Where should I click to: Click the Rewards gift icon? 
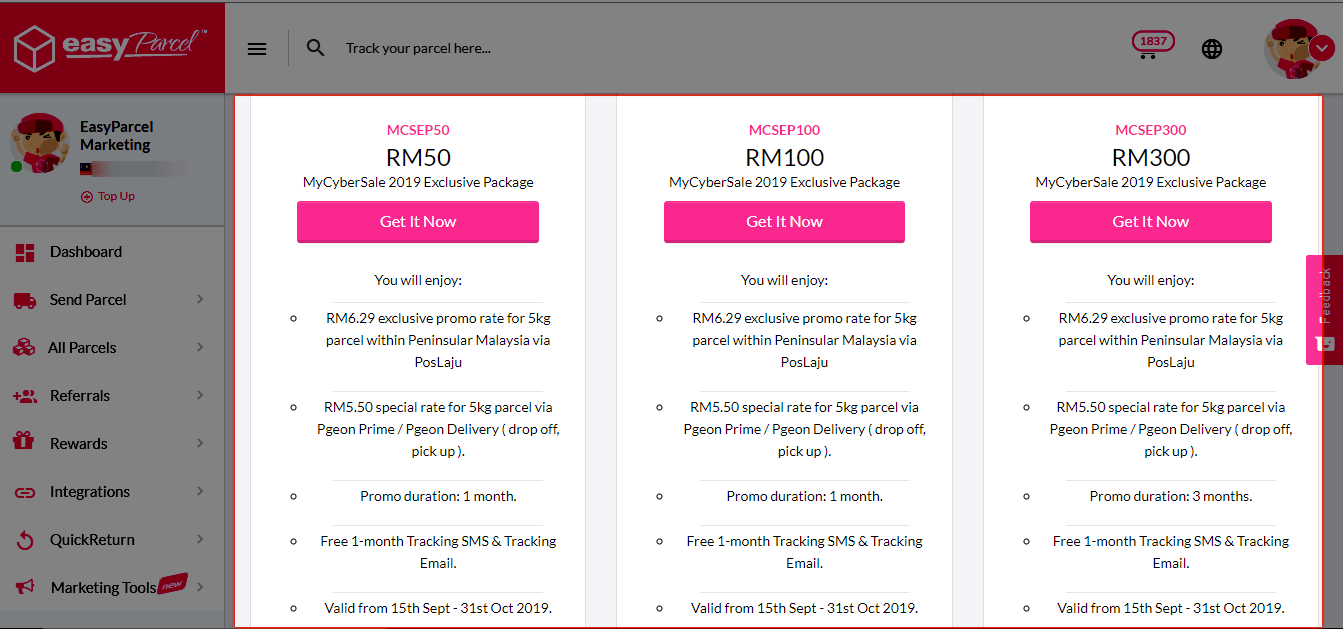pyautogui.click(x=25, y=443)
